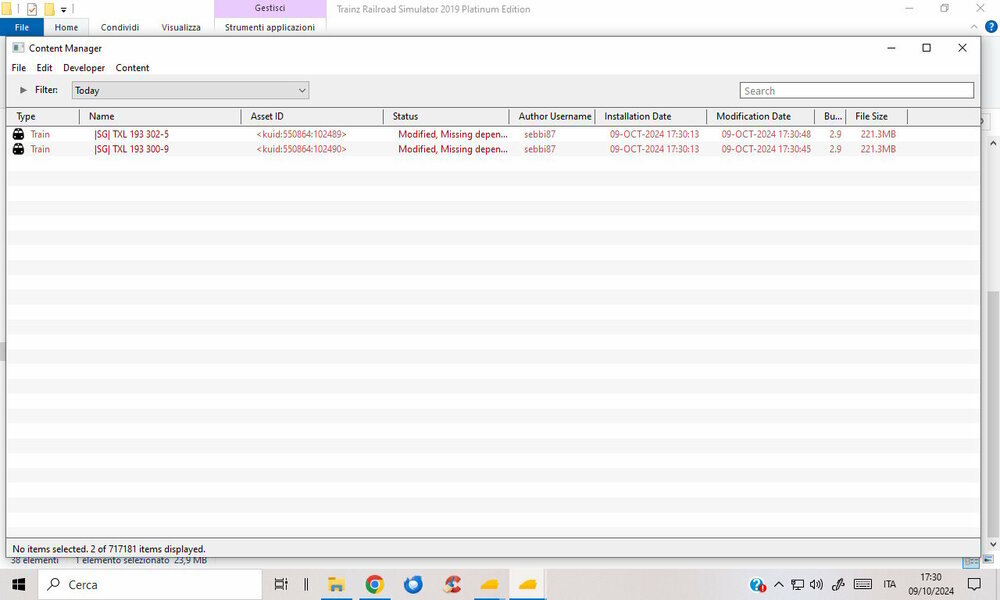Open the Windows Start menu
Image resolution: width=1000 pixels, height=600 pixels.
pyautogui.click(x=18, y=584)
